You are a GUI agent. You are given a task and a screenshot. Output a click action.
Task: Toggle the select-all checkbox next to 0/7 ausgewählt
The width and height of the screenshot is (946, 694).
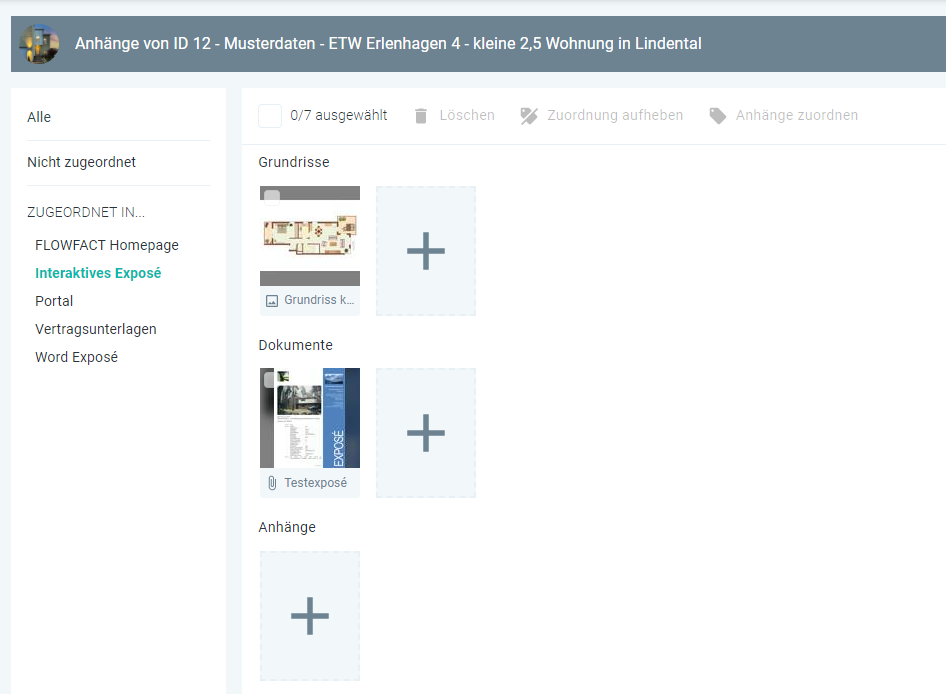coord(270,116)
